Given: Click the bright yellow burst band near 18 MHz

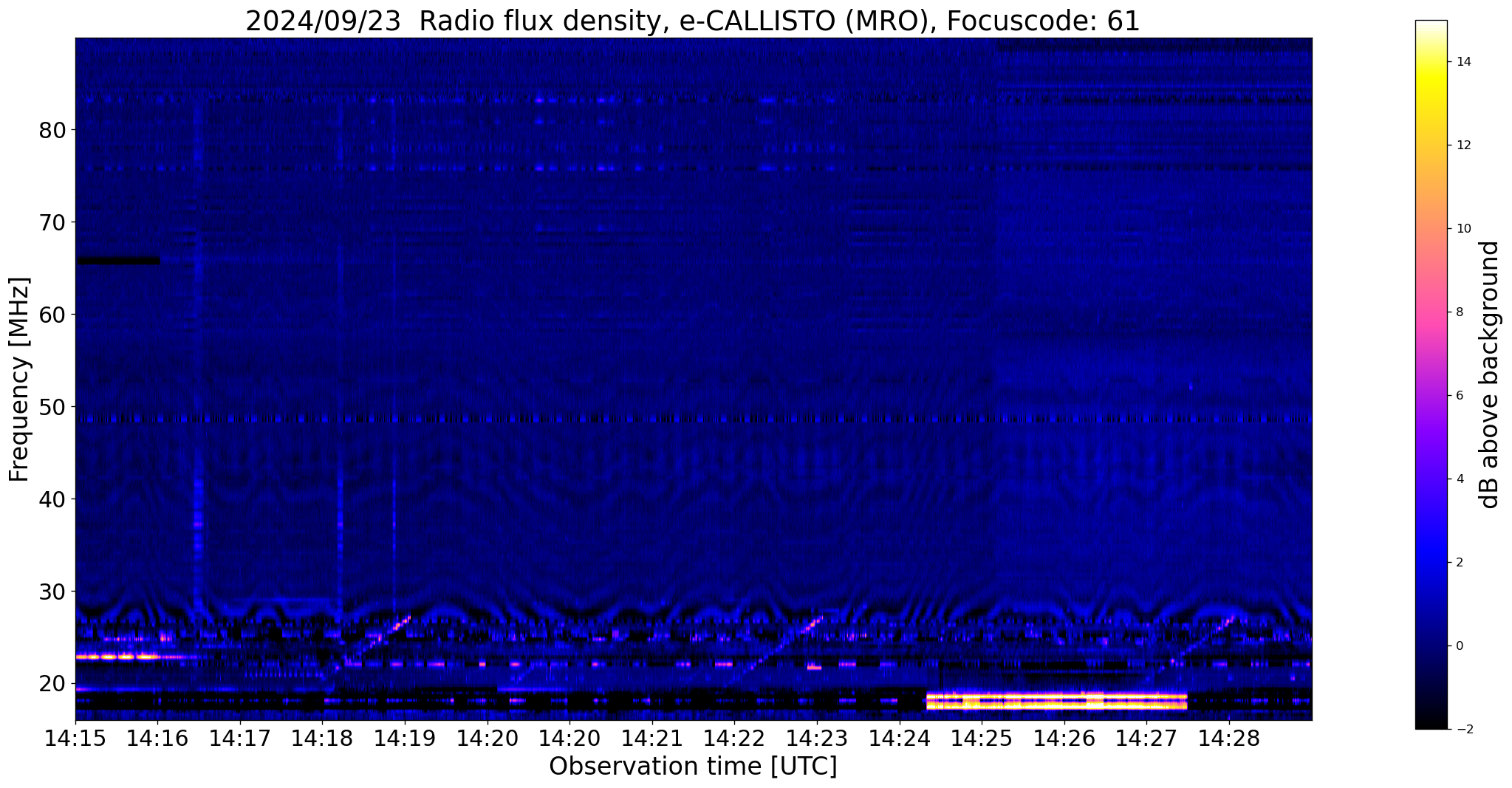Looking at the screenshot, I should coord(1057,701).
